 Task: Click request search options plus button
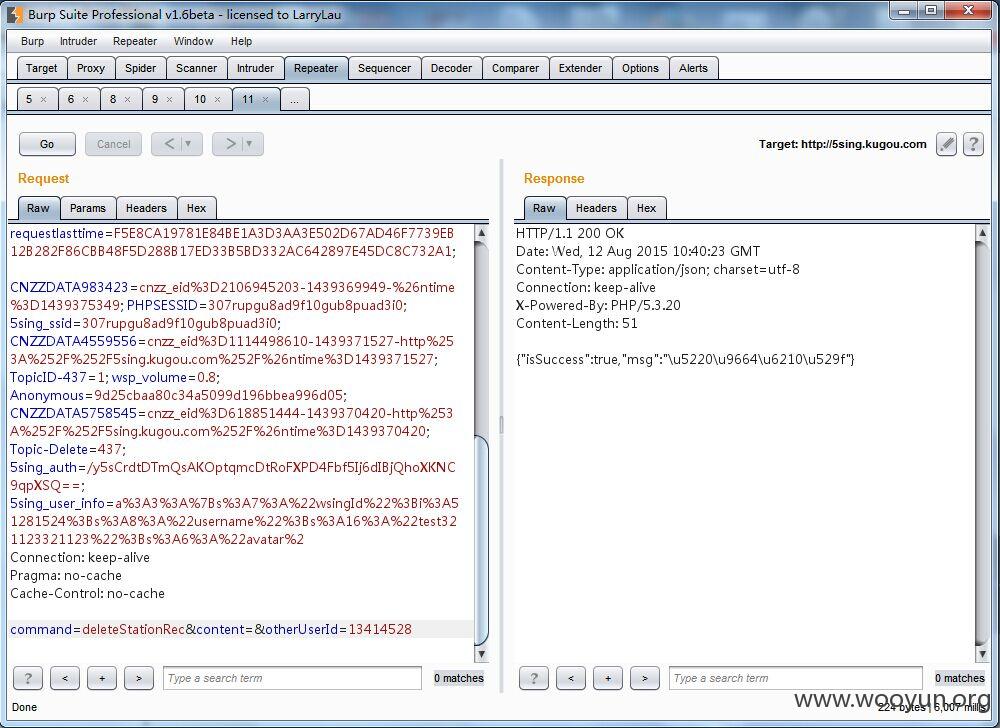pyautogui.click(x=102, y=678)
